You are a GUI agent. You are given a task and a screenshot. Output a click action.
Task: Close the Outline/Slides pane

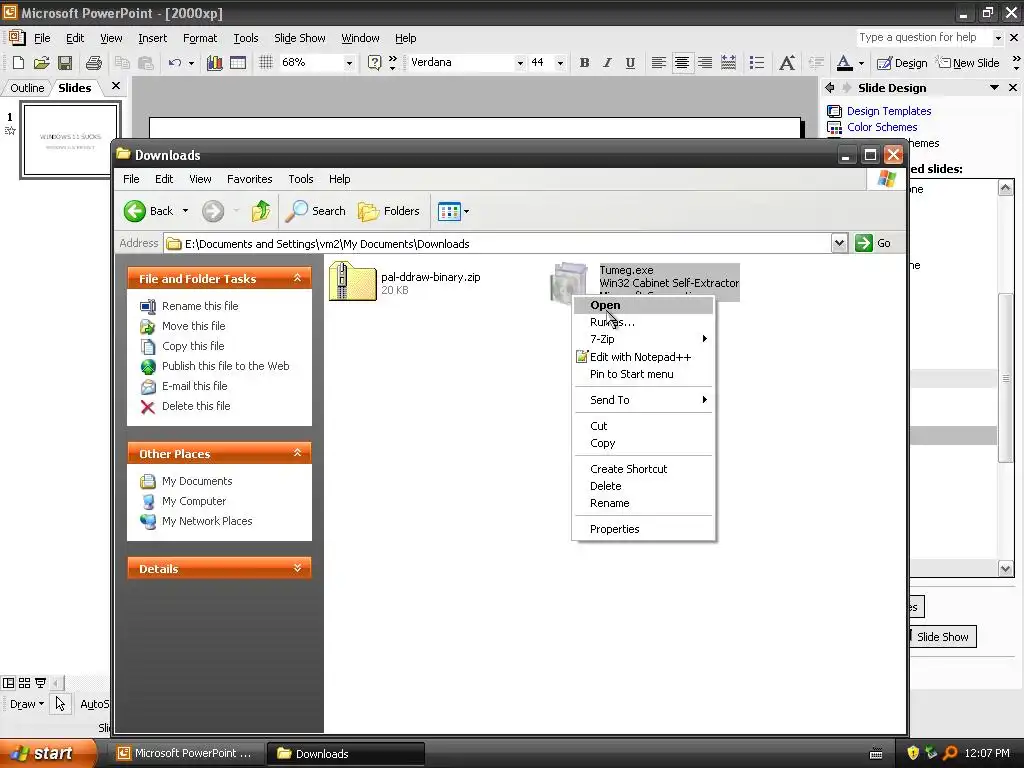pyautogui.click(x=116, y=86)
